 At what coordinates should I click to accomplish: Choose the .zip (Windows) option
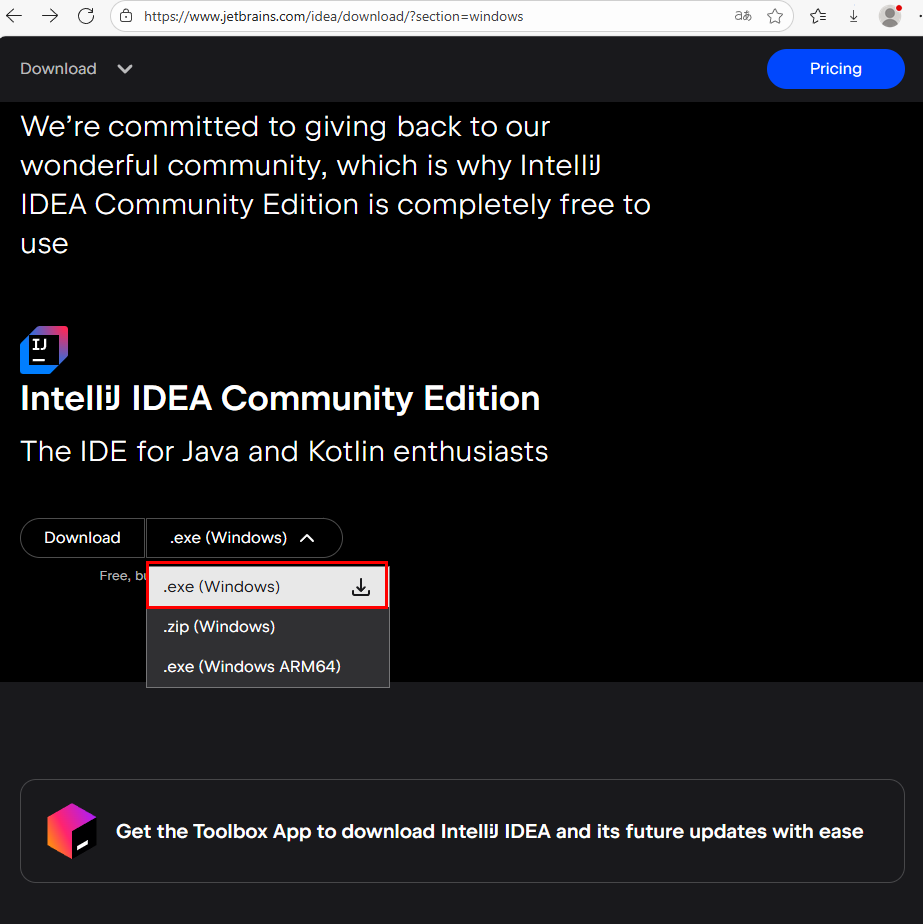pyautogui.click(x=219, y=627)
